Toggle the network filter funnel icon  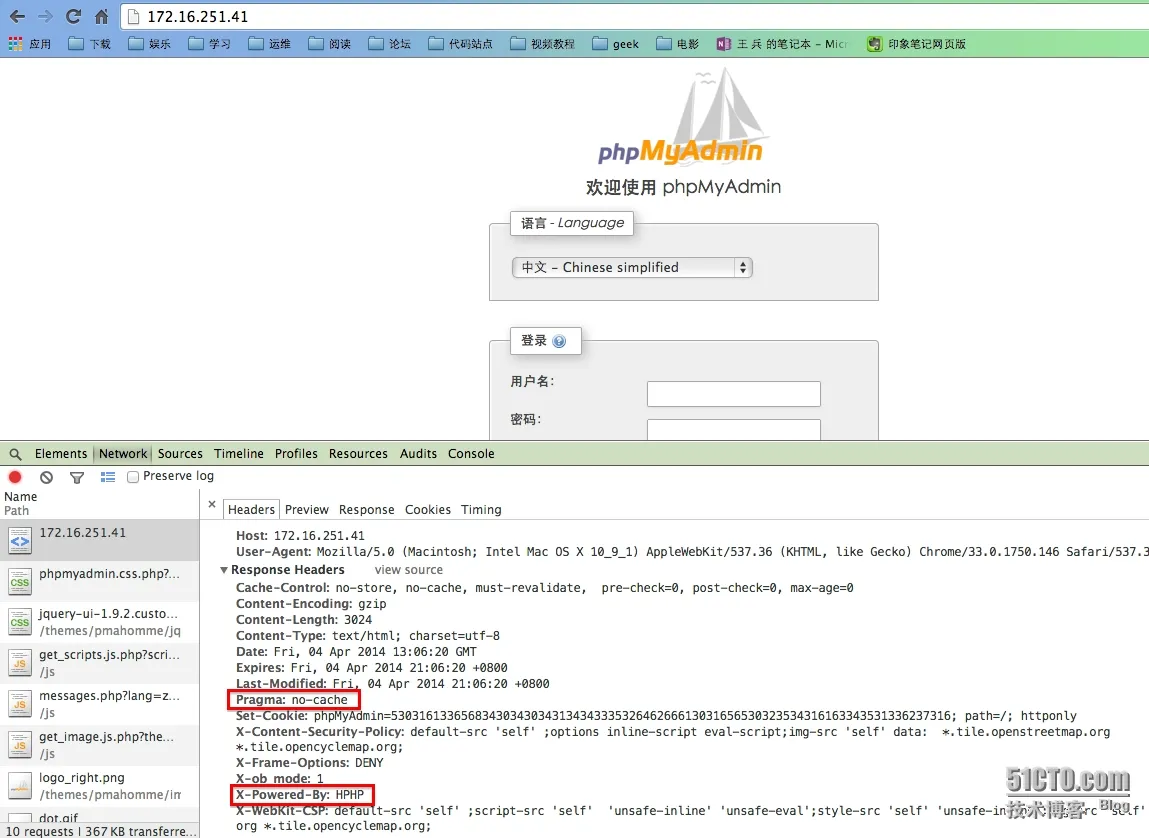point(77,478)
